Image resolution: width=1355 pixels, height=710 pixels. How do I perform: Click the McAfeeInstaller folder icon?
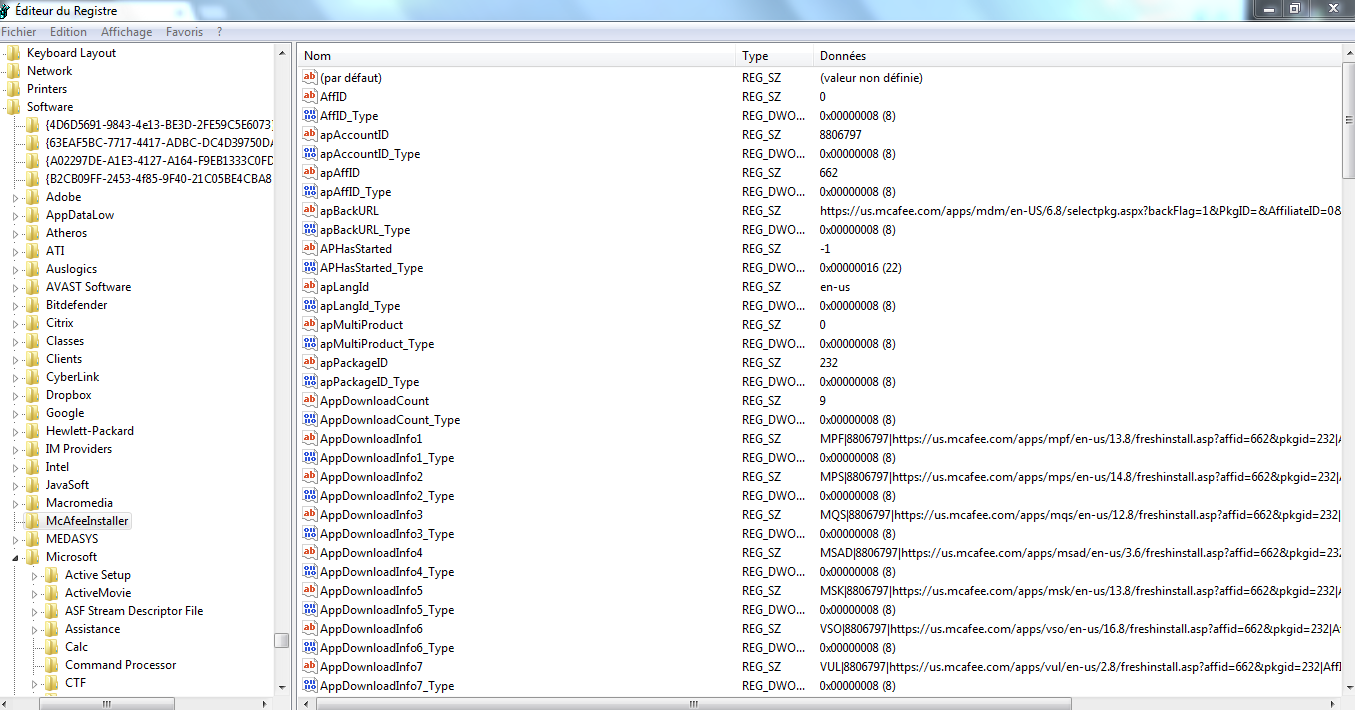(x=32, y=521)
